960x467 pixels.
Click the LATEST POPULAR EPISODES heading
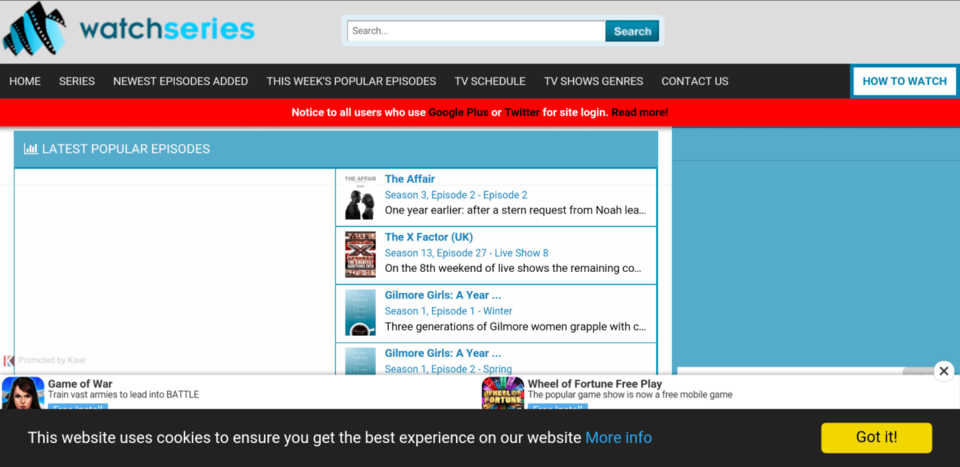[x=126, y=149]
